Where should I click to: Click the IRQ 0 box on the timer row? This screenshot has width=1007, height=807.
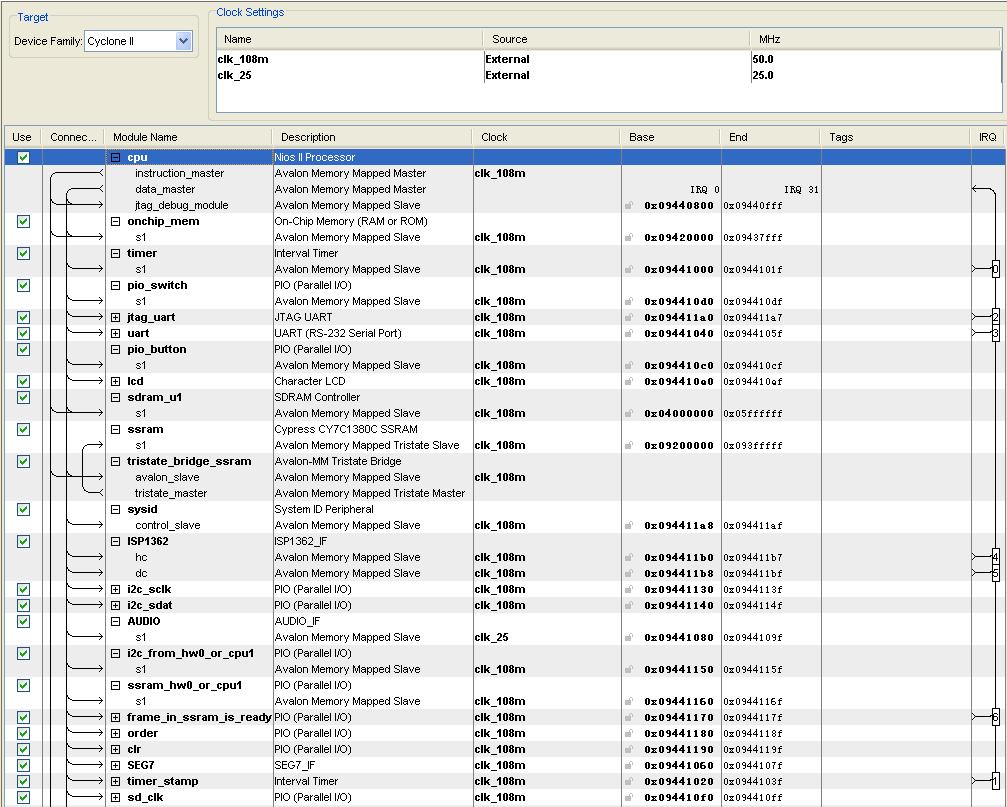[x=995, y=269]
